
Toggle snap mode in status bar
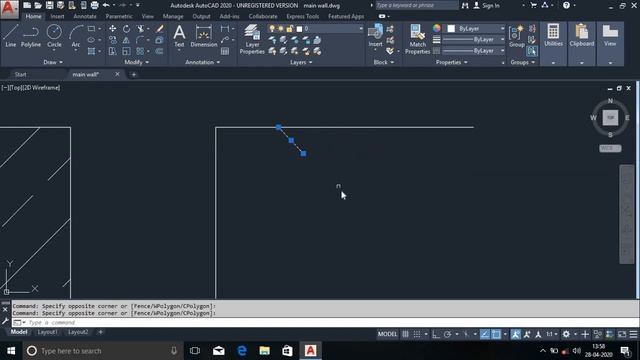coord(417,334)
